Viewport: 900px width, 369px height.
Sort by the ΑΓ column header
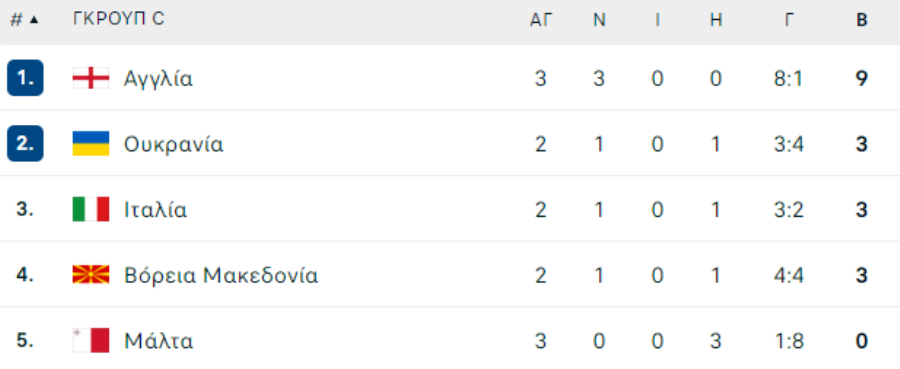pyautogui.click(x=541, y=20)
